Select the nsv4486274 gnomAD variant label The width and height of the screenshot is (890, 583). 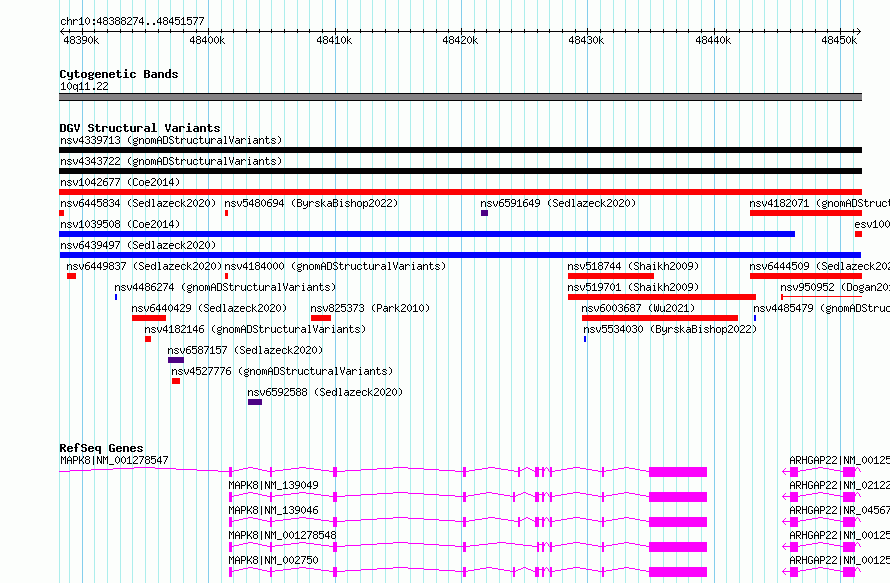click(225, 287)
